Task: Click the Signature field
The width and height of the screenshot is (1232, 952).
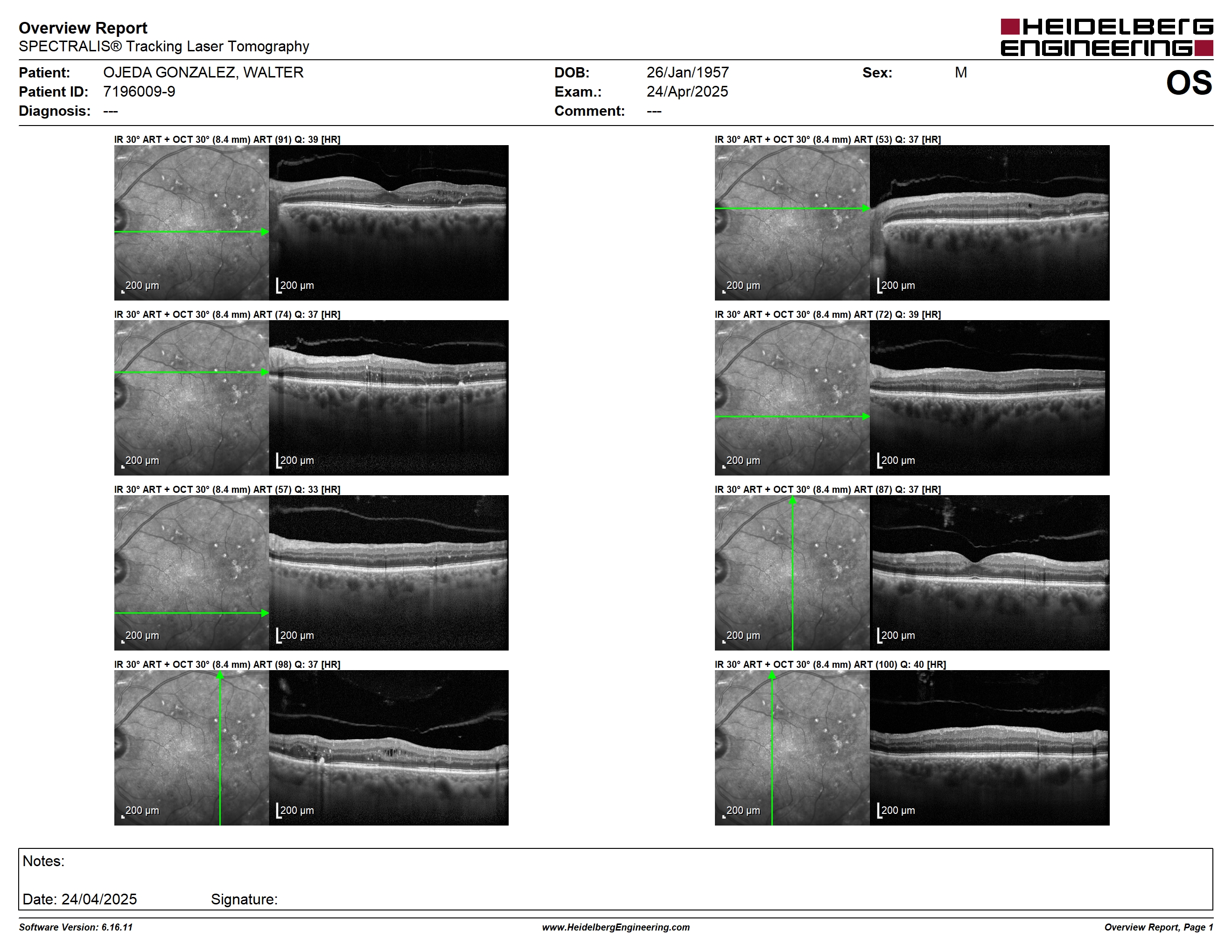Action: (244, 900)
